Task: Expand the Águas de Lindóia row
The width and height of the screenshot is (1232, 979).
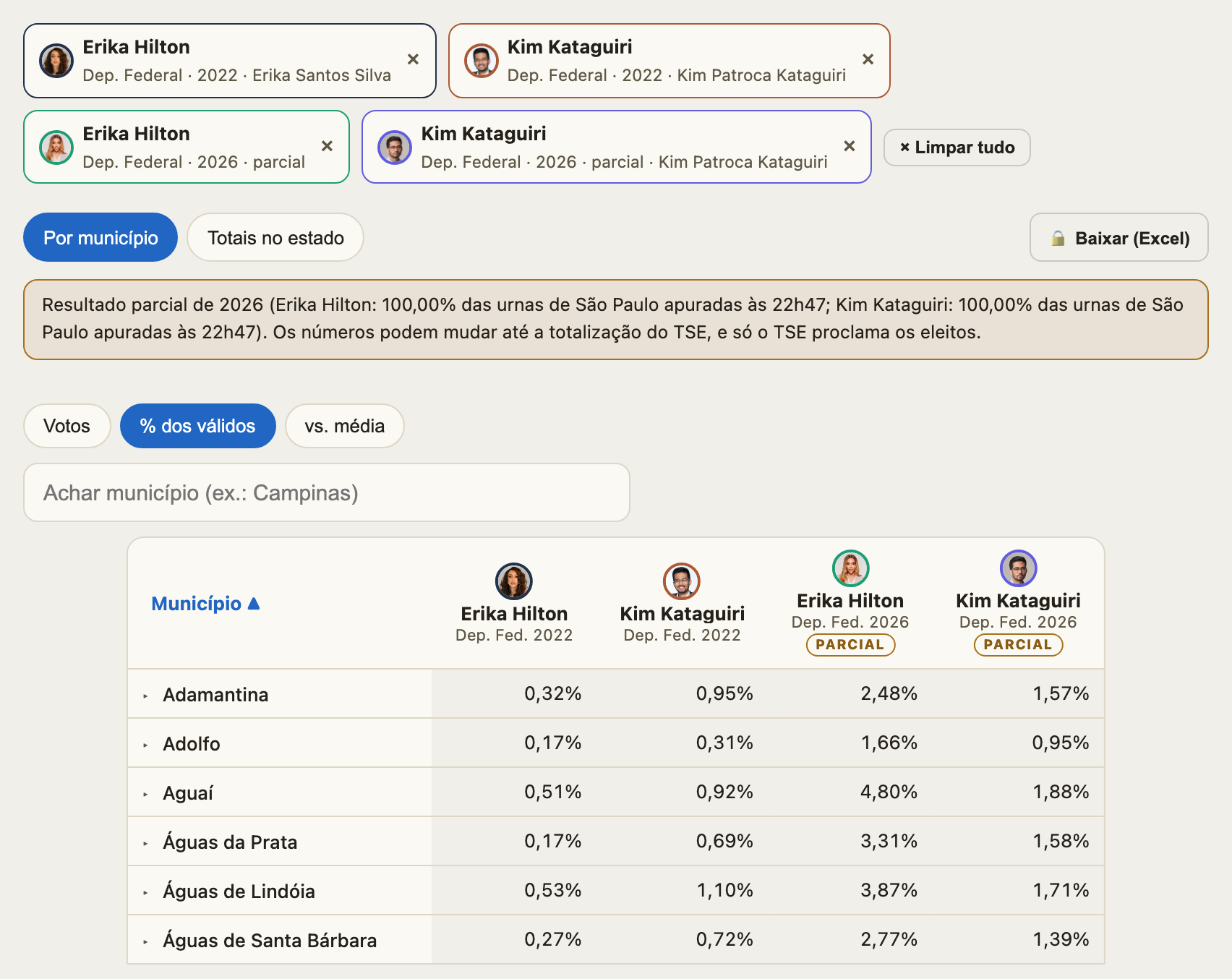Action: pyautogui.click(x=145, y=892)
